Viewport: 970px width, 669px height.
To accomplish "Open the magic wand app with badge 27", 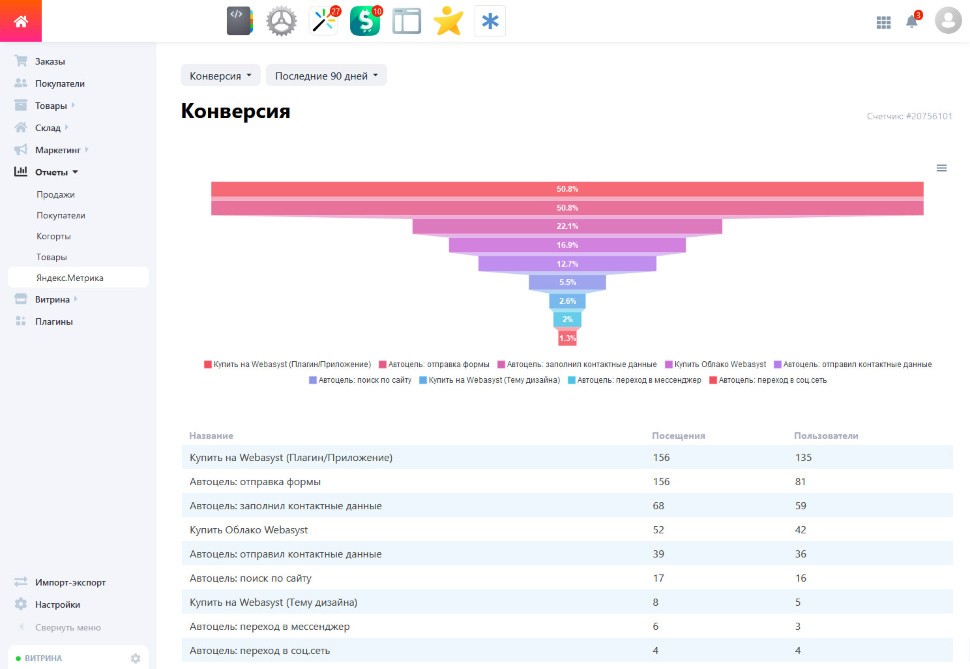I will [x=324, y=21].
